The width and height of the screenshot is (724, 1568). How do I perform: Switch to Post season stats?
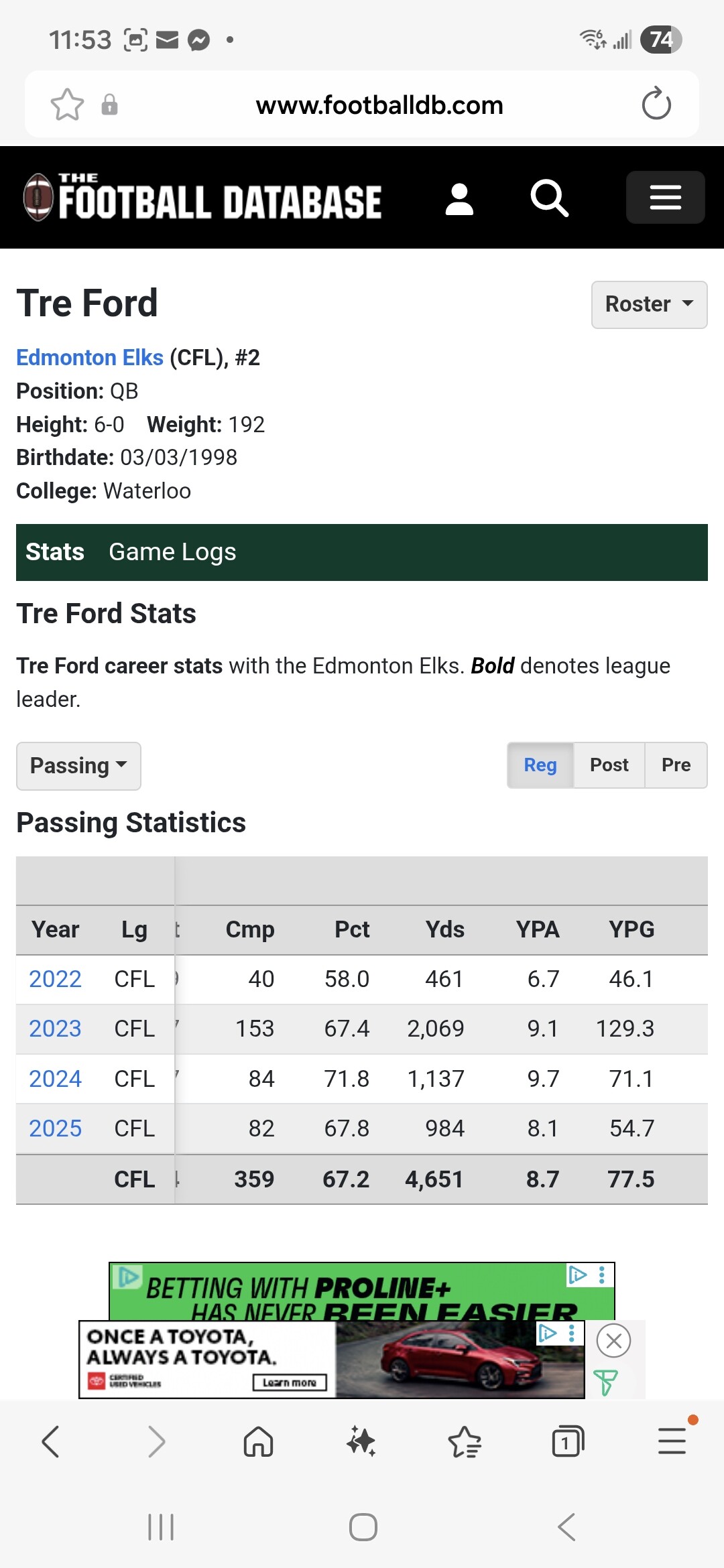click(x=609, y=765)
